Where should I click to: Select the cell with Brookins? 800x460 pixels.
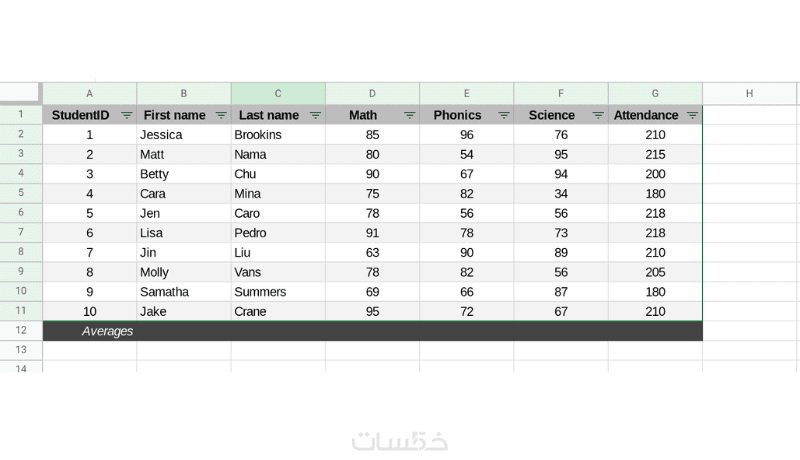pyautogui.click(x=278, y=134)
